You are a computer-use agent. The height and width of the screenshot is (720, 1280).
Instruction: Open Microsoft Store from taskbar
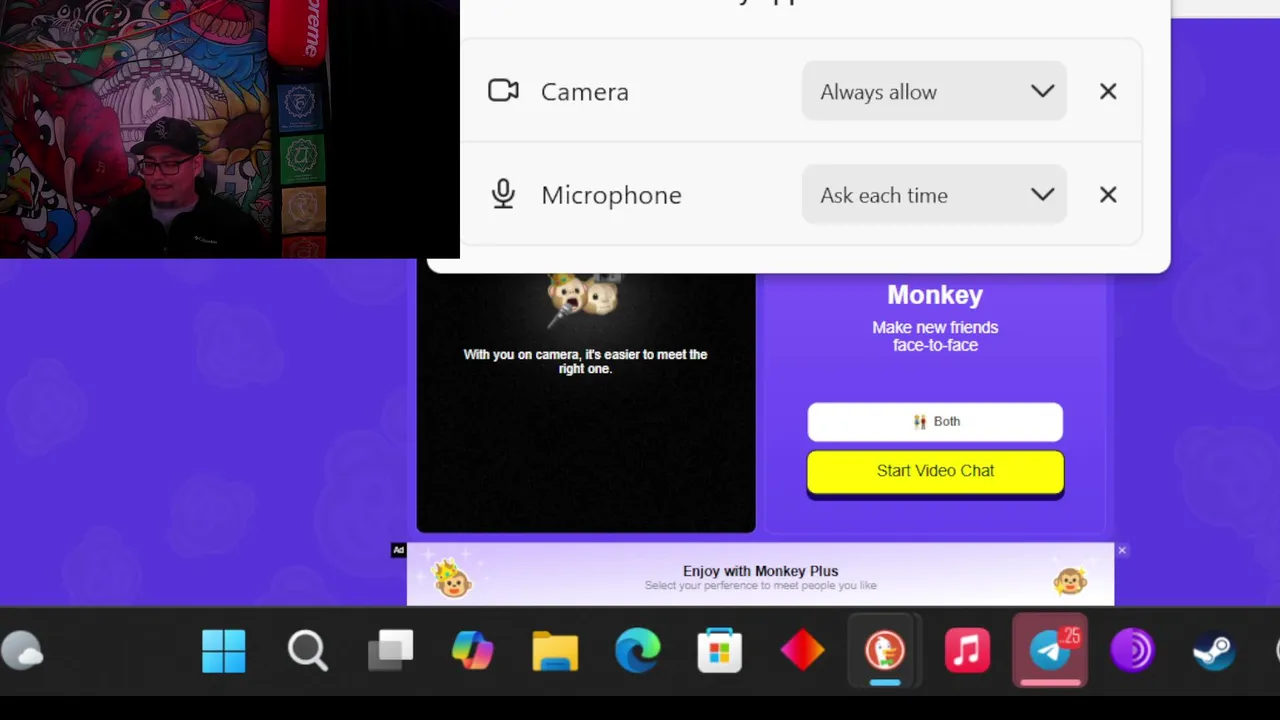(x=720, y=652)
